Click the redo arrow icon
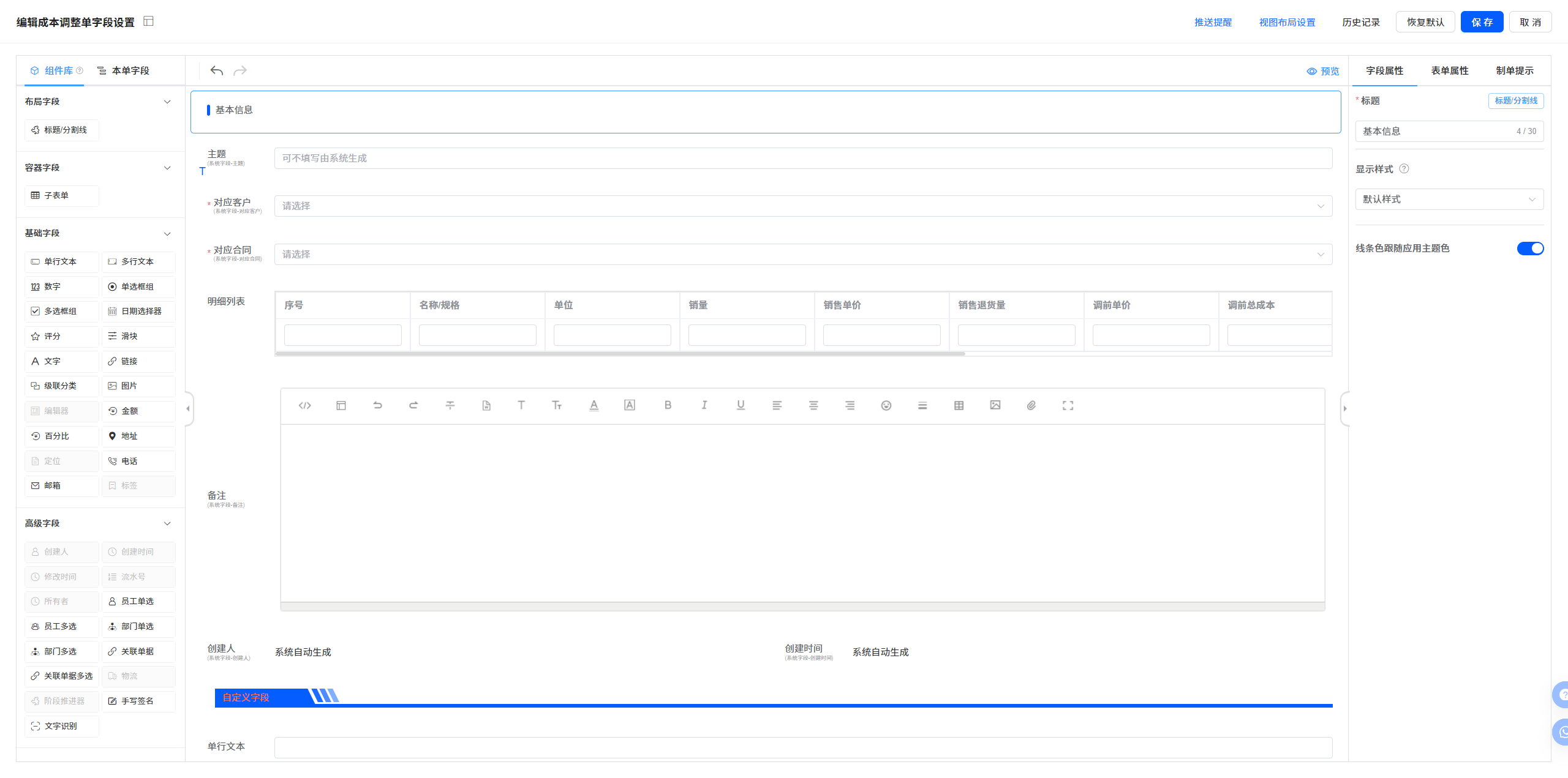This screenshot has width=1568, height=778. (240, 71)
